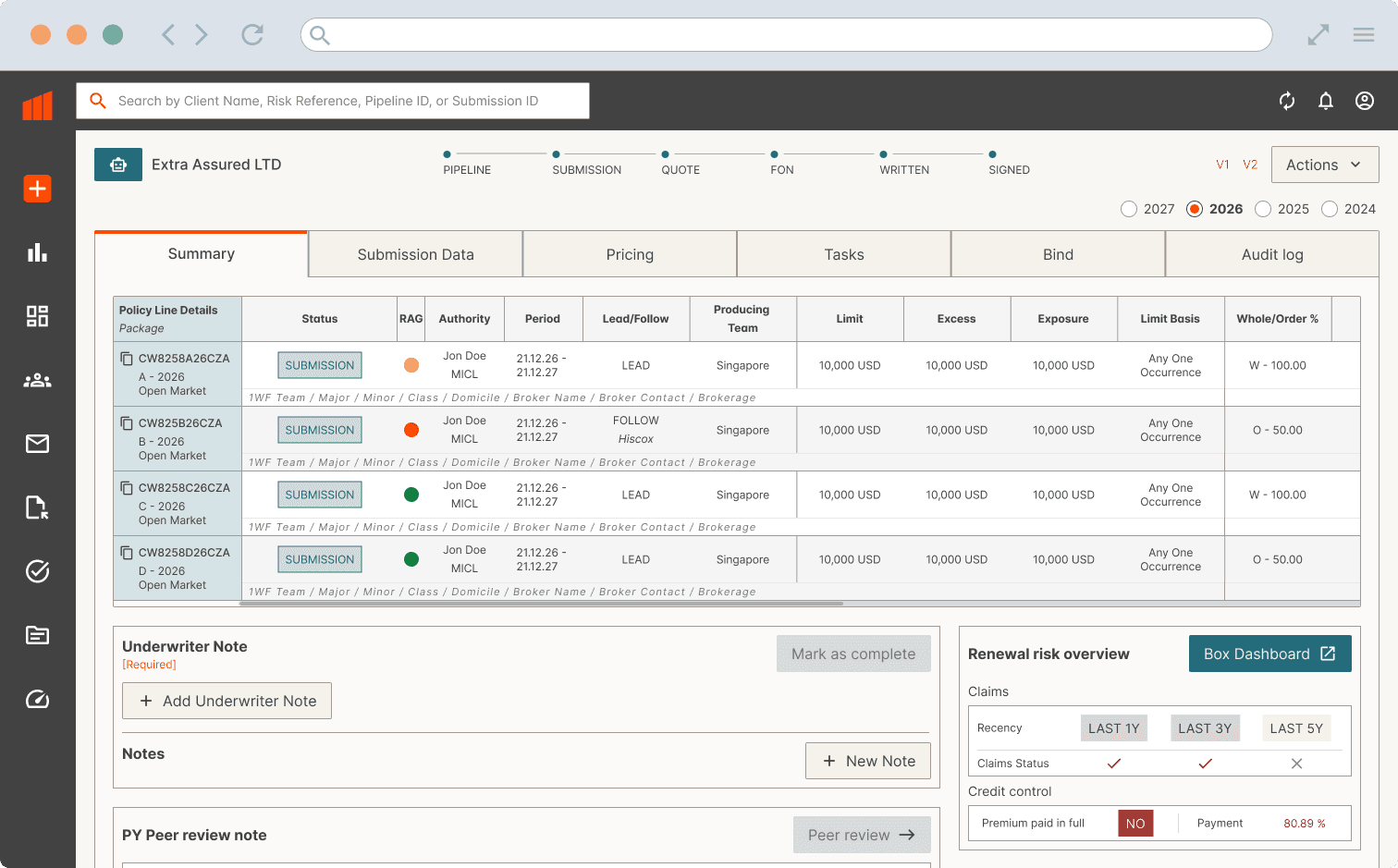
Task: Open version V2 link
Action: click(x=1250, y=165)
